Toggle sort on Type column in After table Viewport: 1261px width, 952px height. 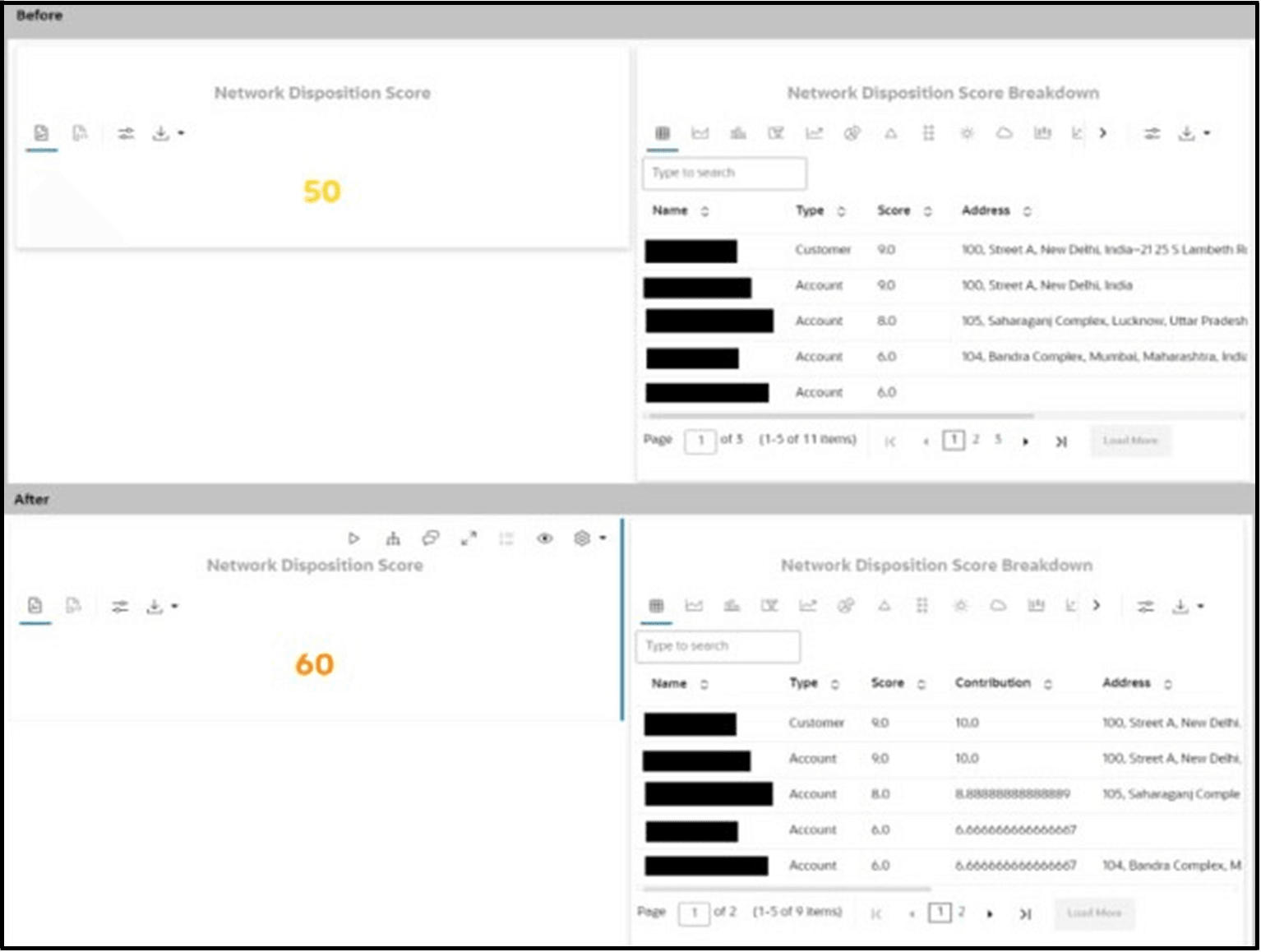pos(834,684)
